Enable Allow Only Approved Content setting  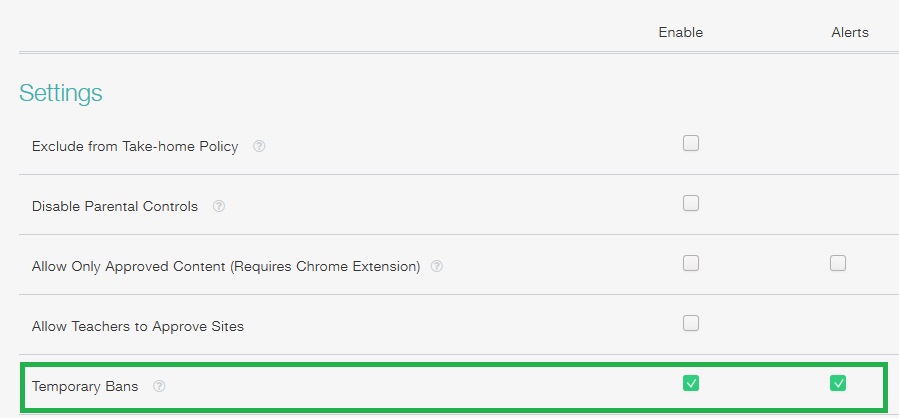tap(691, 263)
